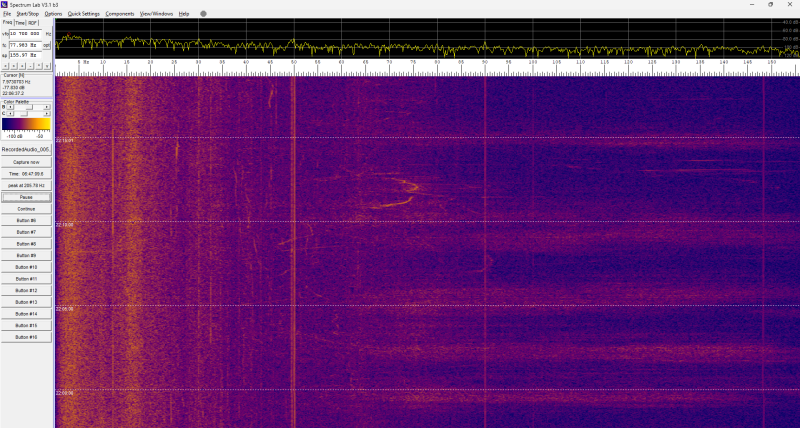Click the Spectrum Lab title bar icon

(4, 4)
